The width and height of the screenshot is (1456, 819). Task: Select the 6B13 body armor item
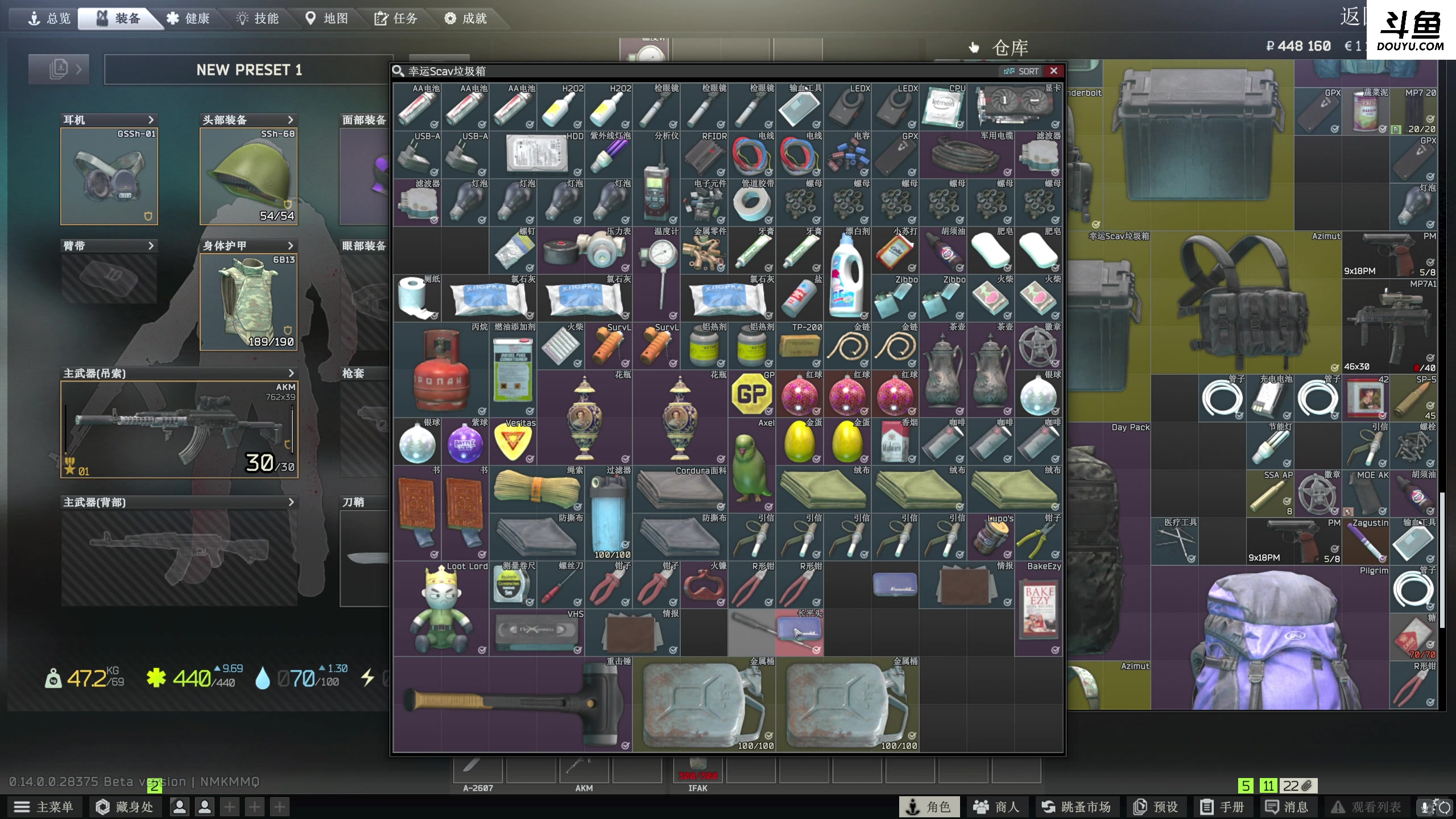coord(249,302)
